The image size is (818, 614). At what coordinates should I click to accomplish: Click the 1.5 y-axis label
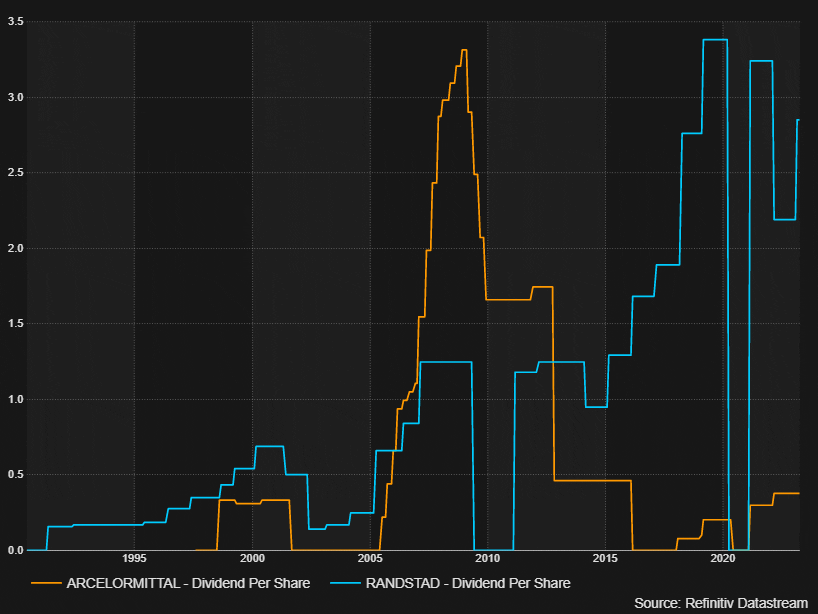pos(16,323)
